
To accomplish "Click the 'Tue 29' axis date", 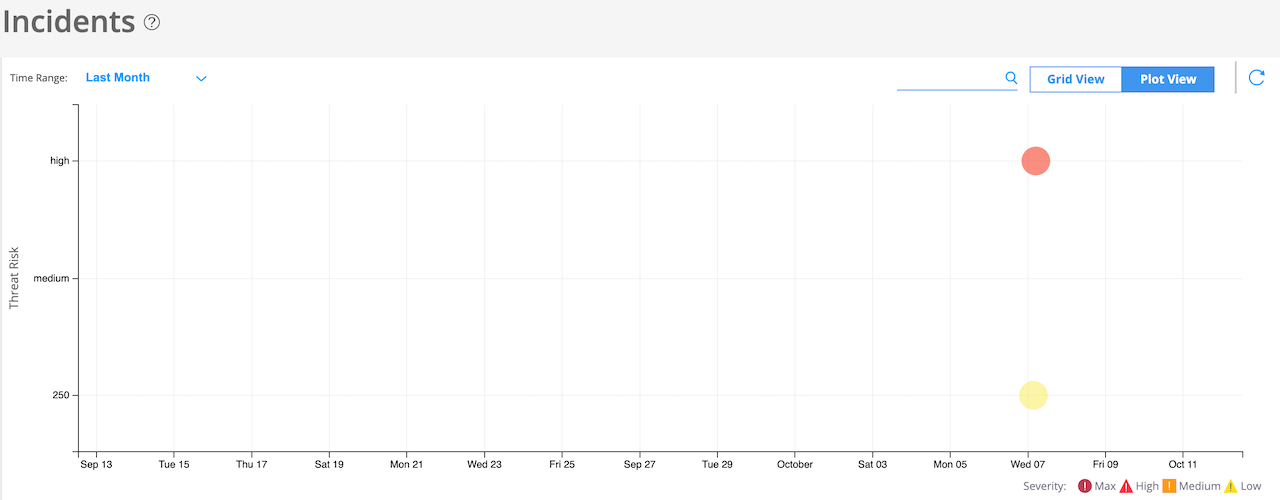I will pyautogui.click(x=717, y=464).
